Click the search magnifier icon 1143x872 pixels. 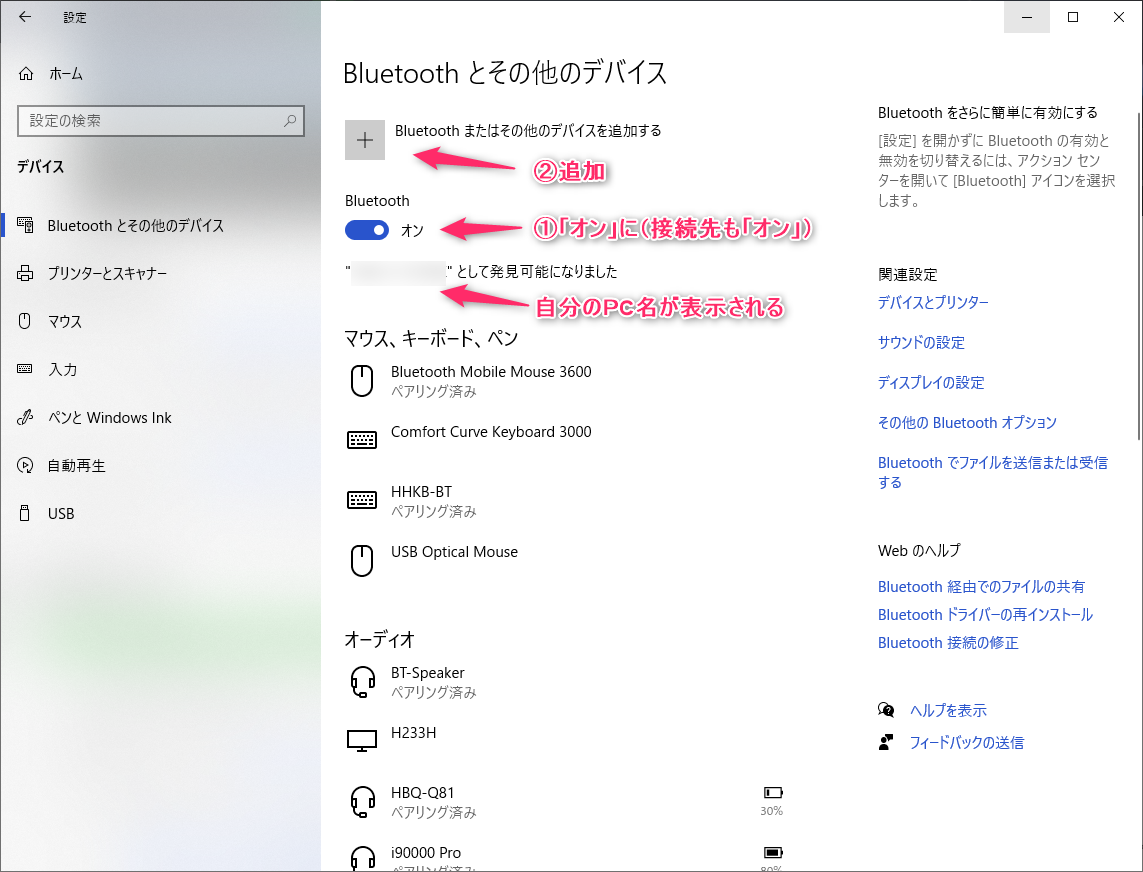click(290, 121)
